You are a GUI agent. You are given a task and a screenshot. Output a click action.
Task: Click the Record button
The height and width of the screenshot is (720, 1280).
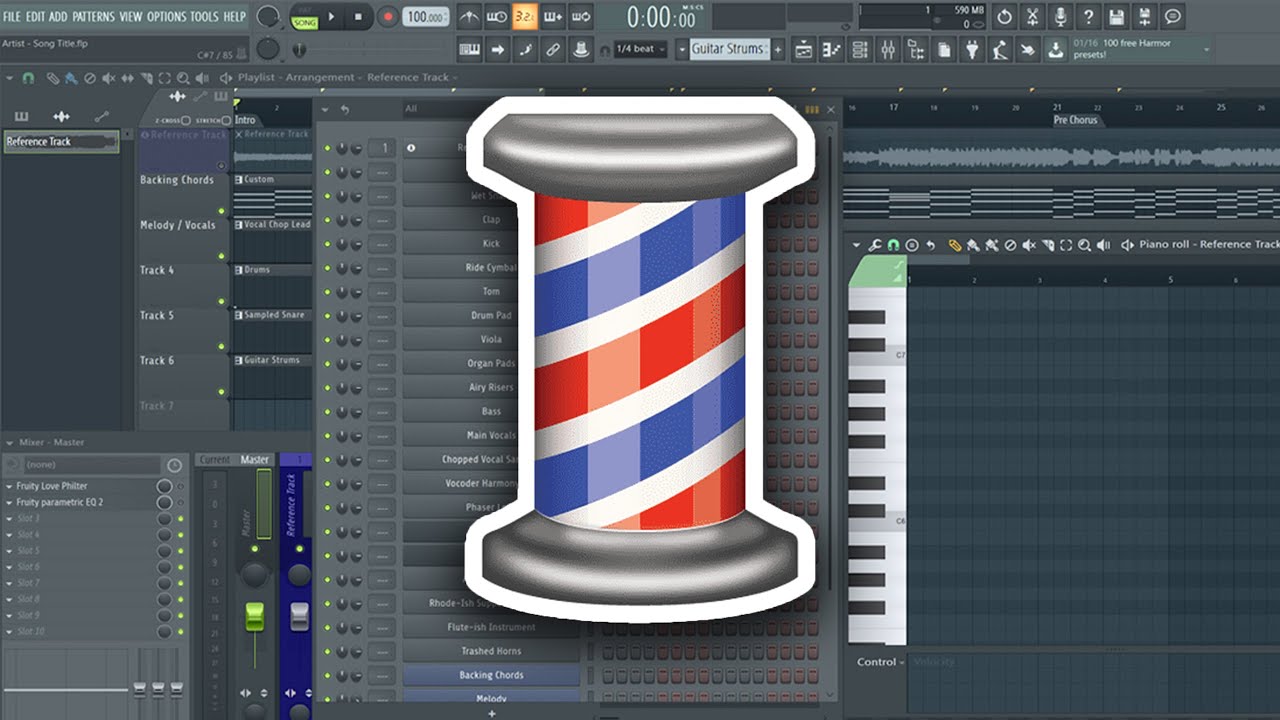[388, 17]
